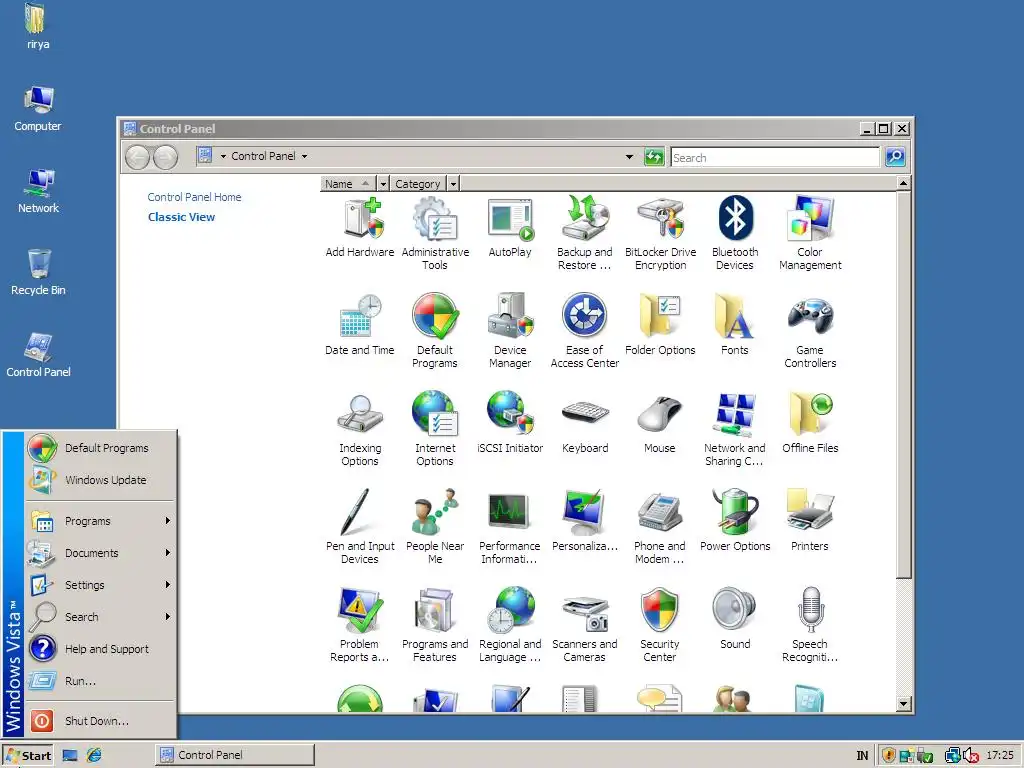The height and width of the screenshot is (768, 1024).
Task: Open Power Options
Action: point(735,520)
